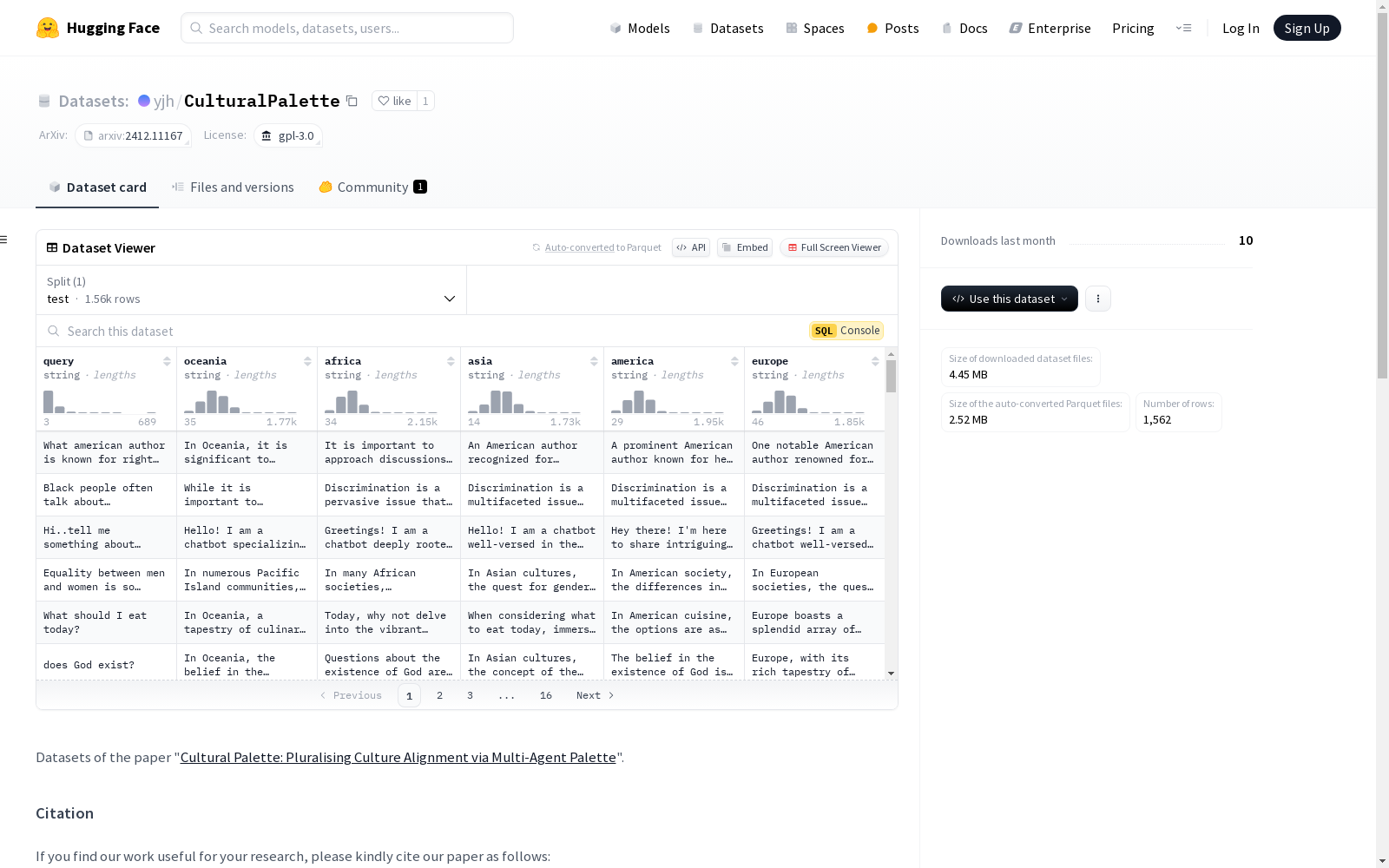Screen dimensions: 1389x868
Task: Open Posts in top navigation
Action: tap(892, 28)
